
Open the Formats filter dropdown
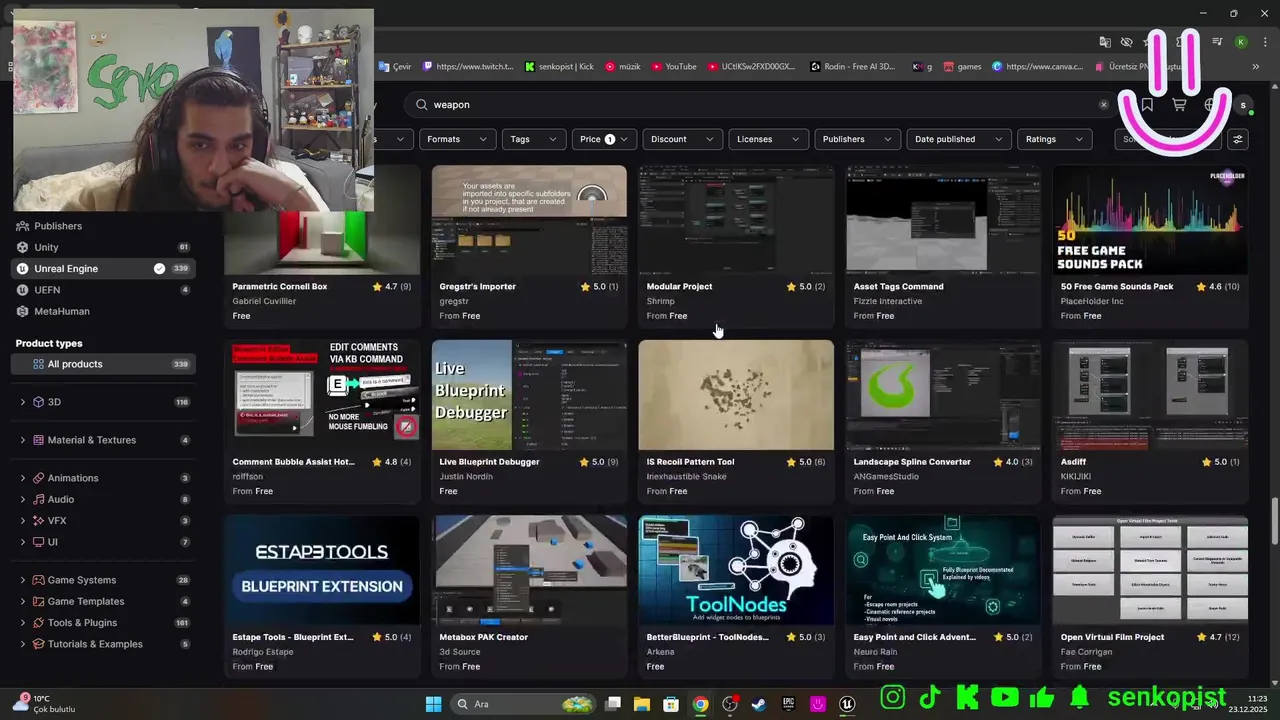coord(457,139)
